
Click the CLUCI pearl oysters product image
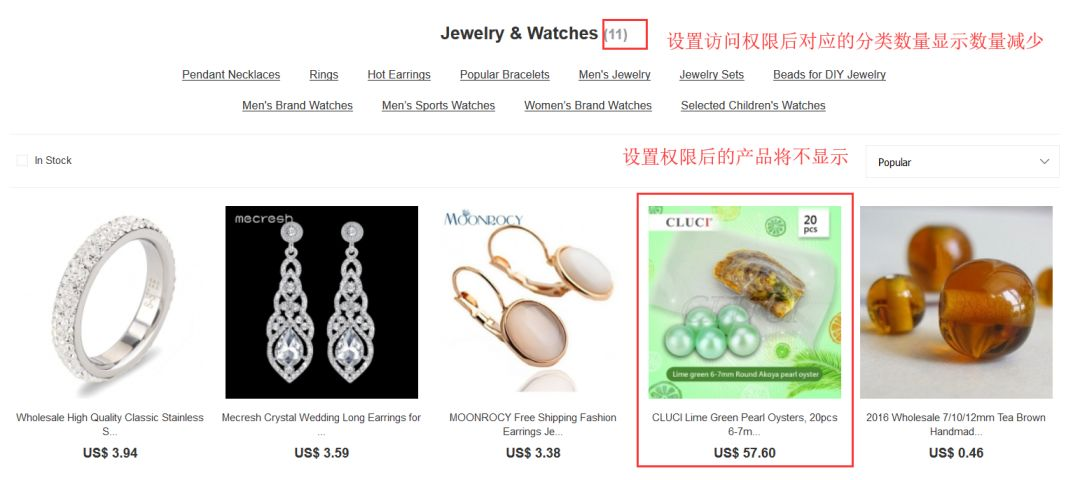[745, 302]
